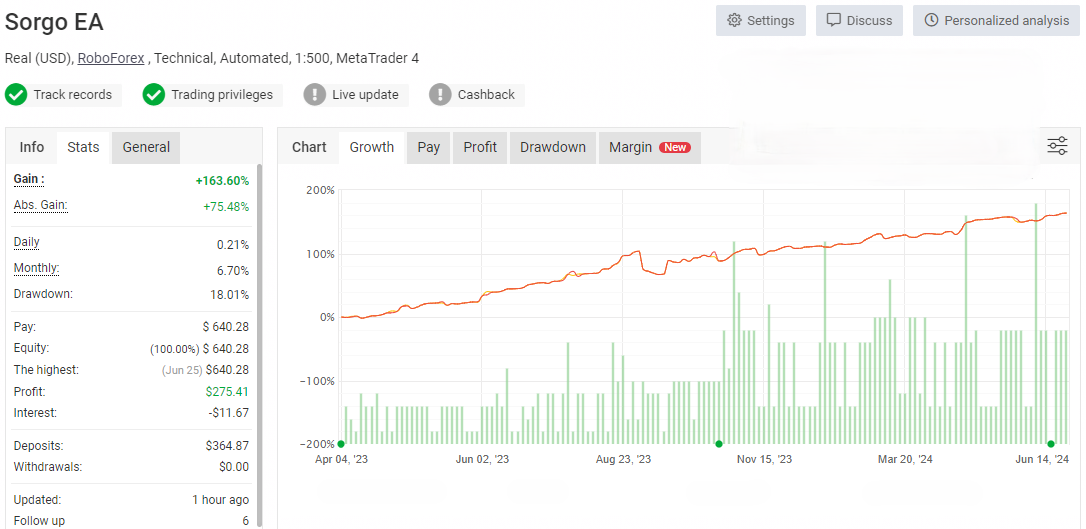Click the grey Live update warning icon
Viewport: 1086px width, 529px height.
coord(315,95)
